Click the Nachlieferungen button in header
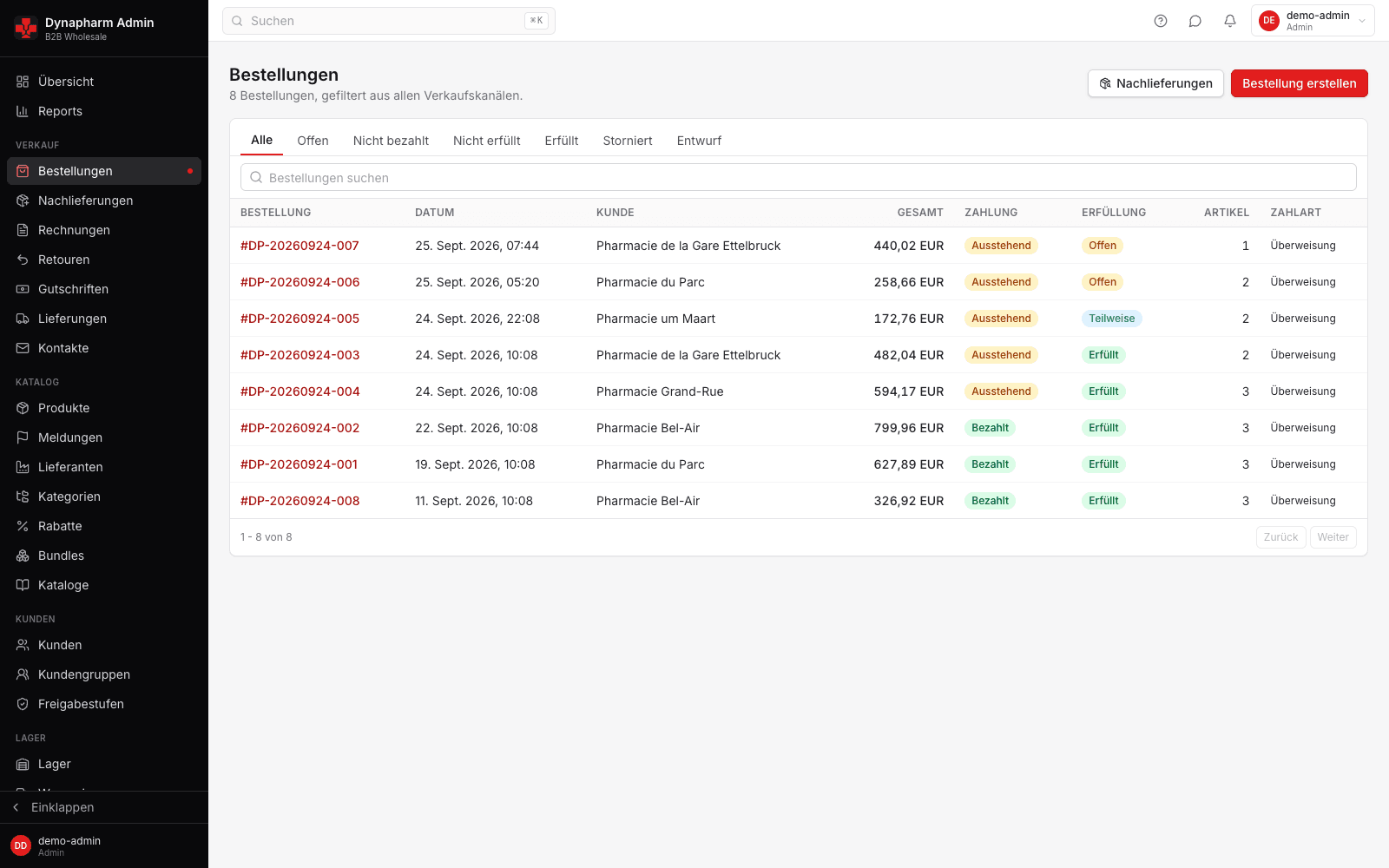Viewport: 1389px width, 868px height. (x=1155, y=83)
